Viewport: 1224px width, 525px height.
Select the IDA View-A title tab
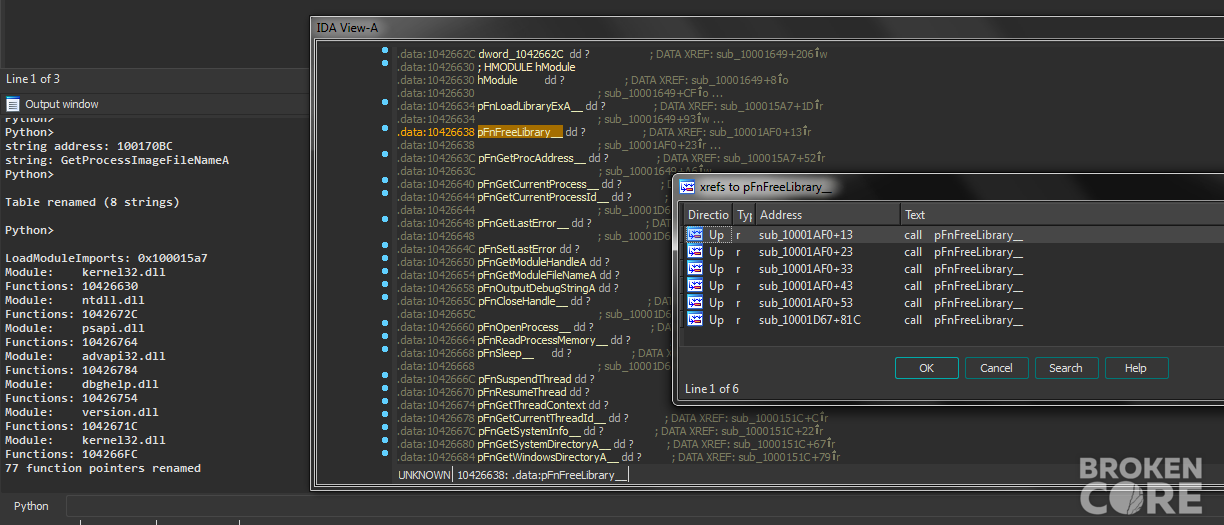pyautogui.click(x=346, y=27)
